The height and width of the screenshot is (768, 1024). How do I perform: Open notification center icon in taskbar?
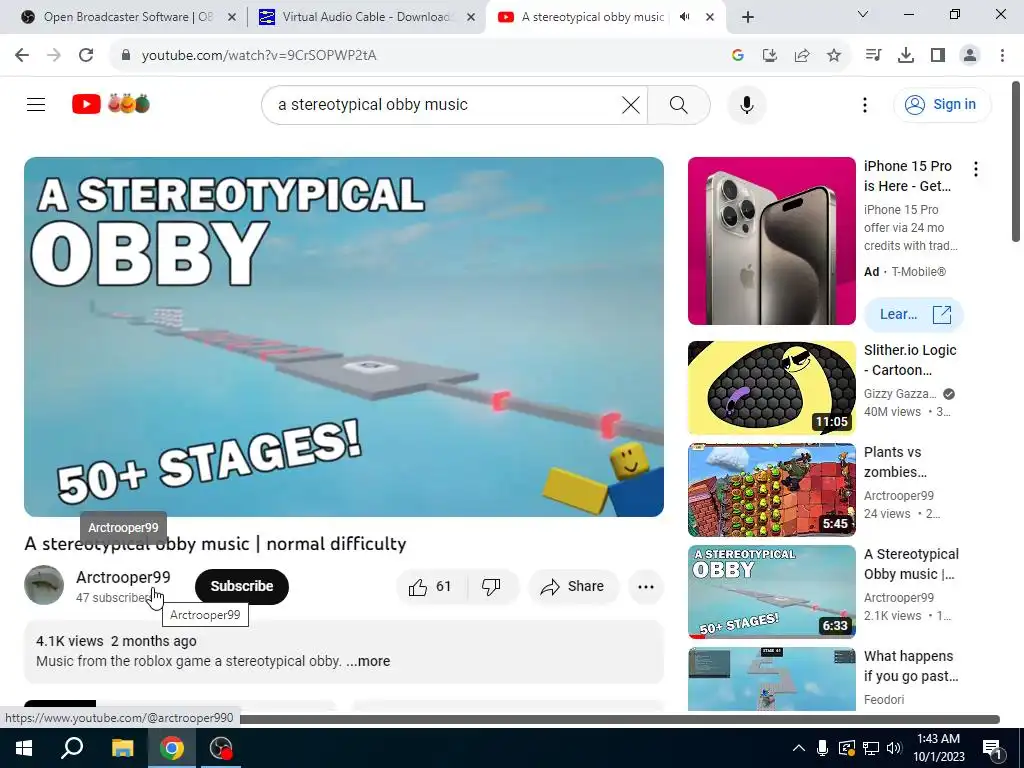pyautogui.click(x=992, y=748)
